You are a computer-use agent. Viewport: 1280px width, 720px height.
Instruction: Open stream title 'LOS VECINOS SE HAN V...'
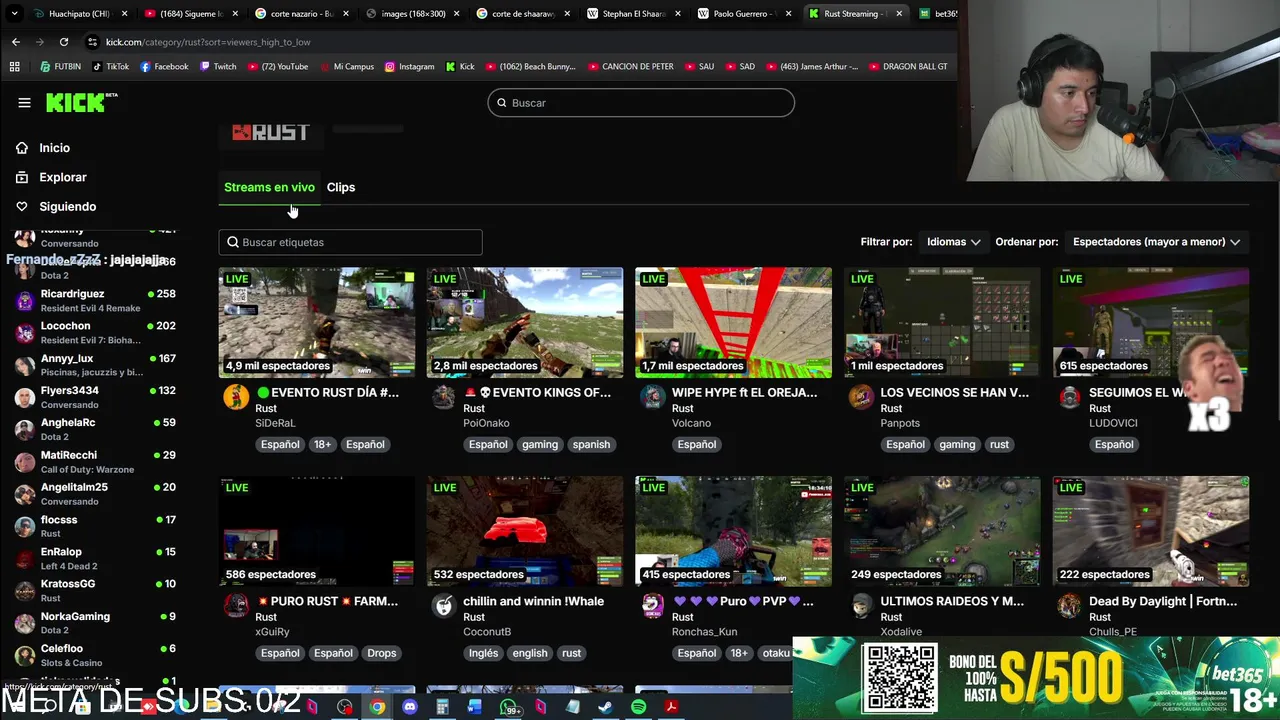coord(954,393)
